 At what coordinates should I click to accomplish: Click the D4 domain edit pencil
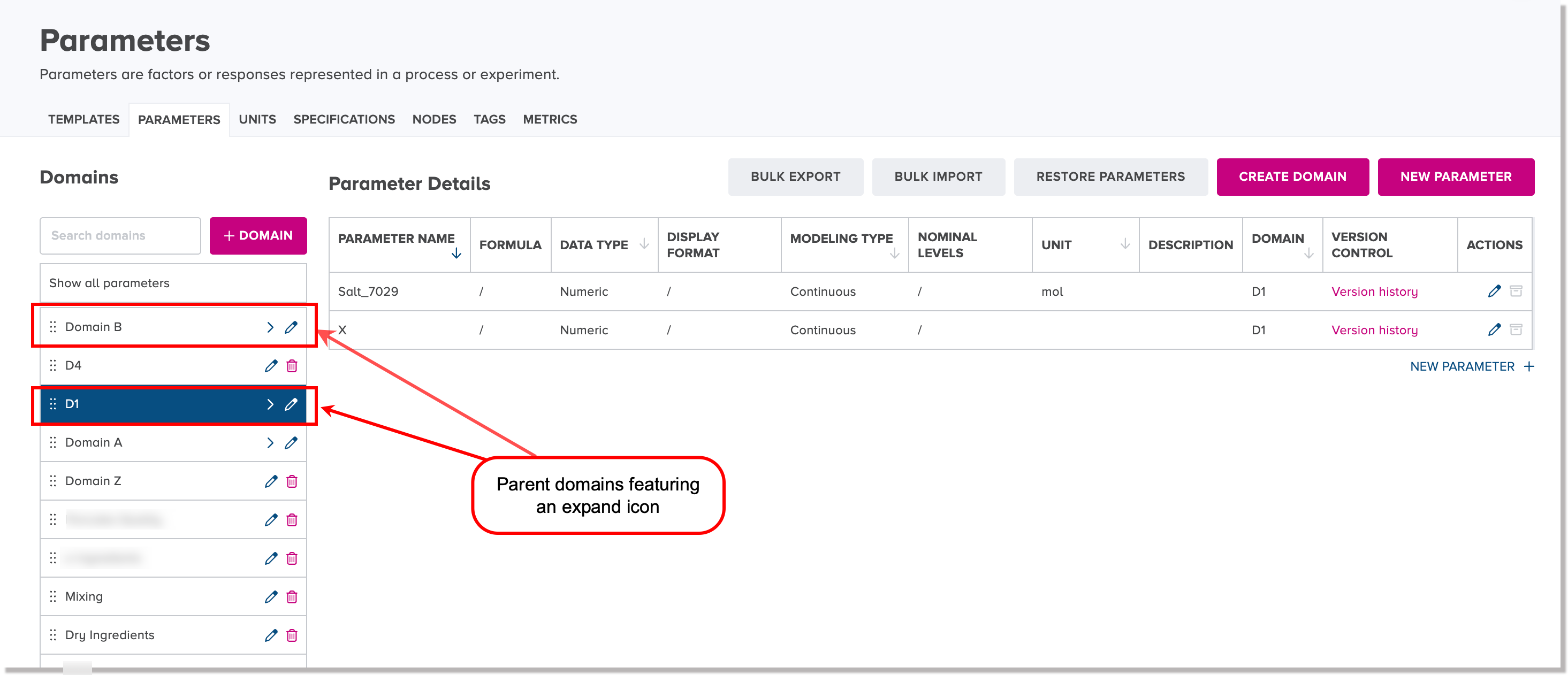(271, 365)
